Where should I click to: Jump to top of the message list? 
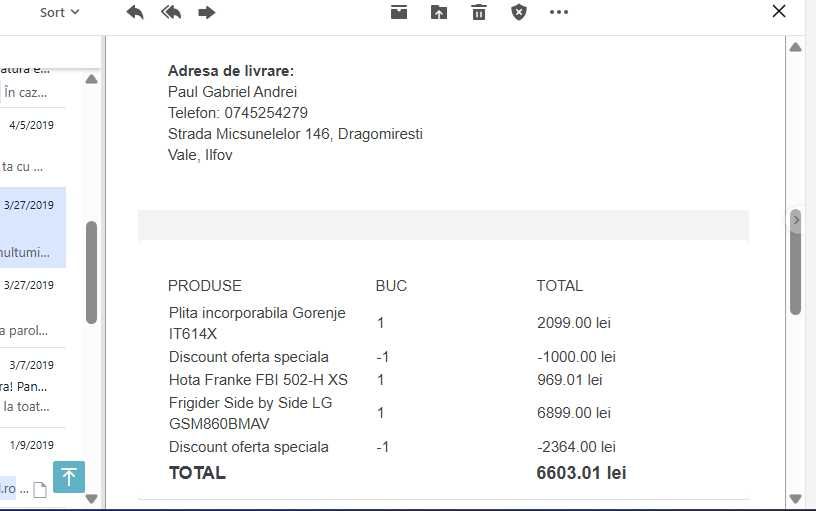(69, 477)
